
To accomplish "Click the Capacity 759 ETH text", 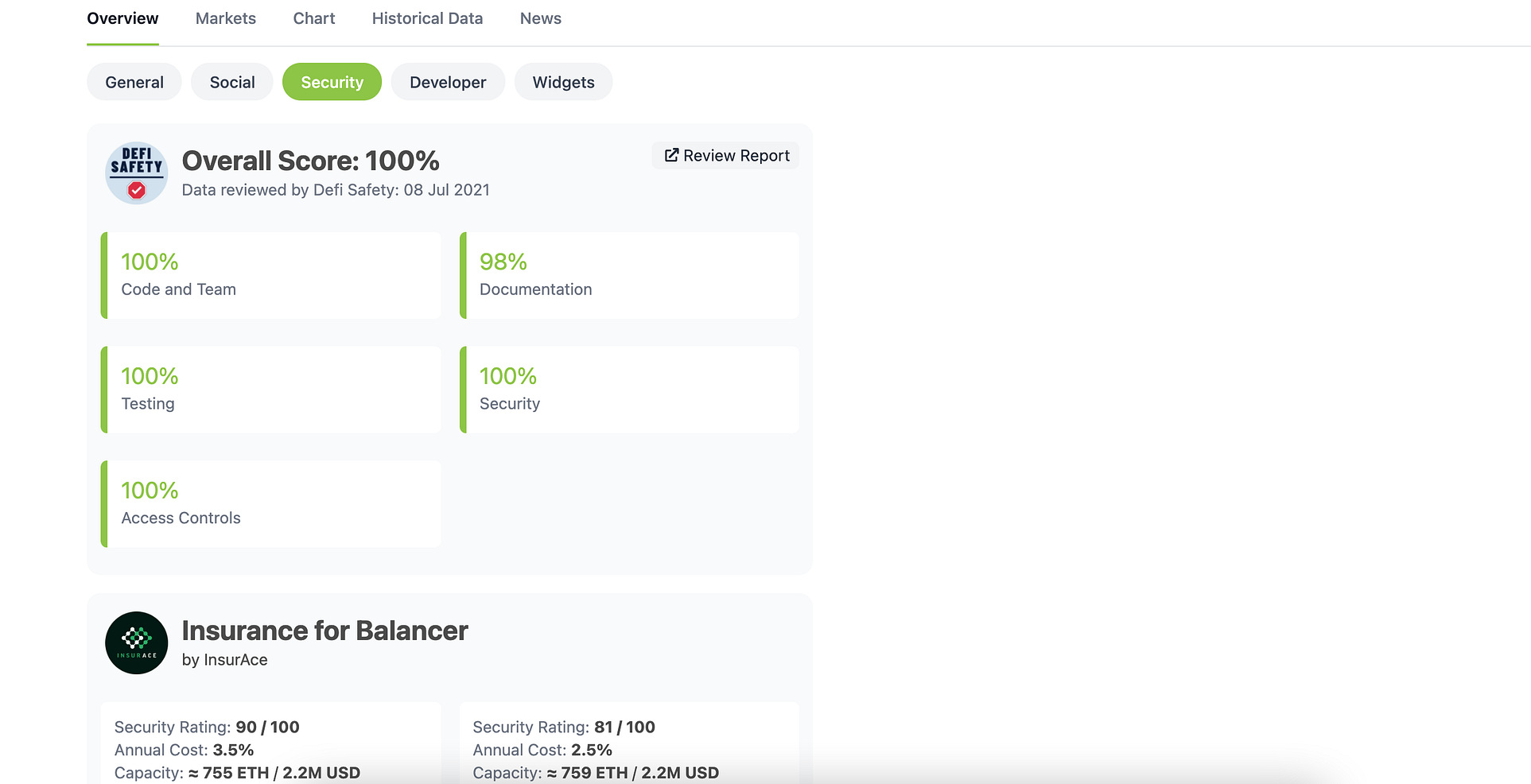I will coord(596,773).
